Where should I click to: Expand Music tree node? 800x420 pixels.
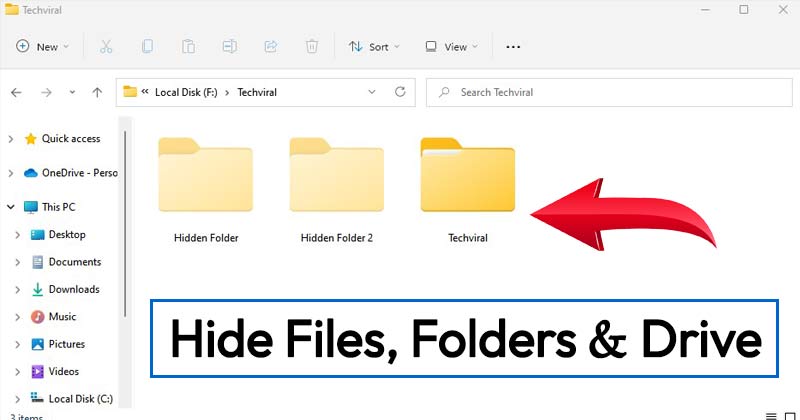tap(18, 317)
